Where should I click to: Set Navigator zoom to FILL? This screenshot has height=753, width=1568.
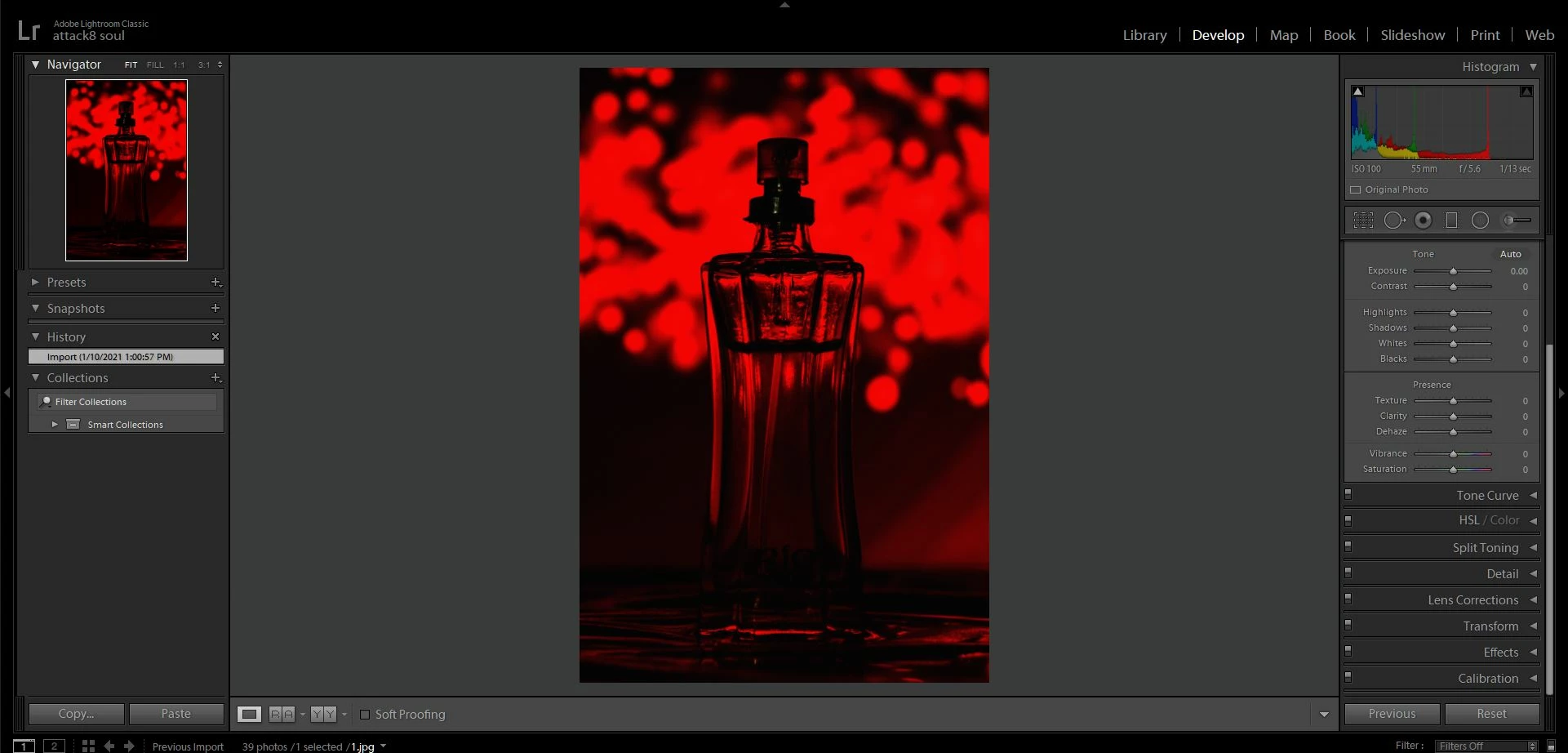pos(155,65)
